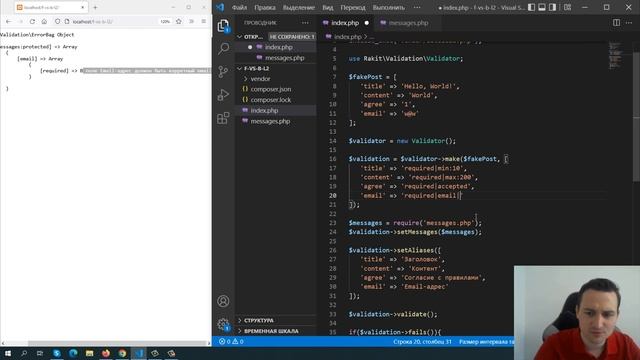Select messages.php in the project tree
This screenshot has width=640, height=360.
pyautogui.click(x=270, y=121)
